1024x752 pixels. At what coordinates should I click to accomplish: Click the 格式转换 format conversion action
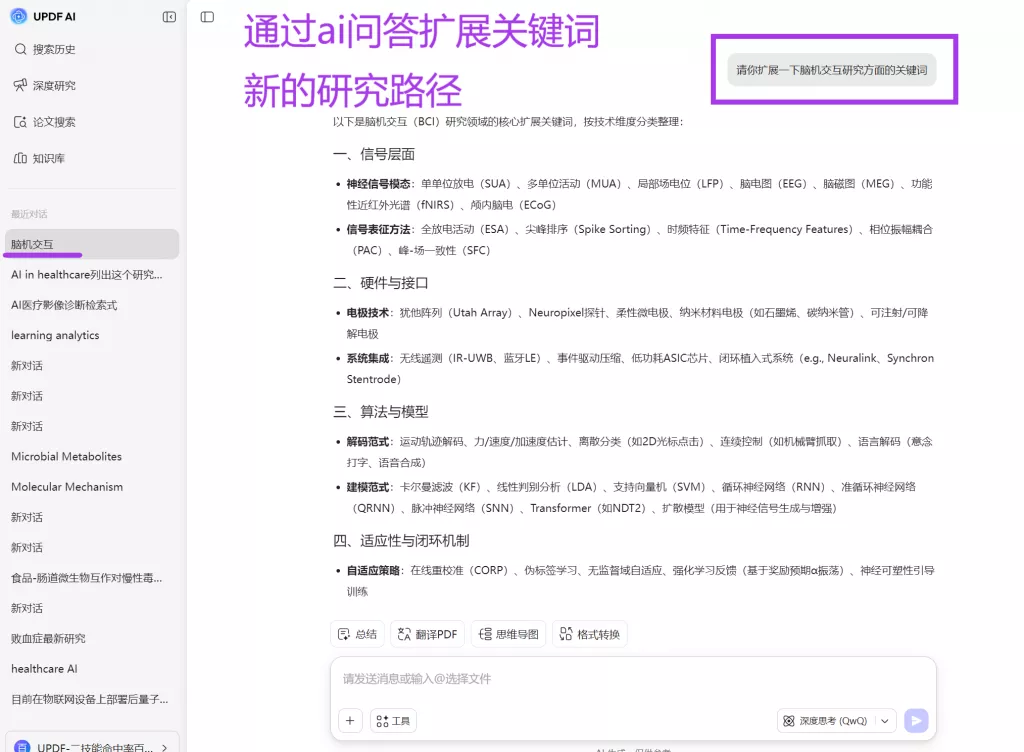590,633
